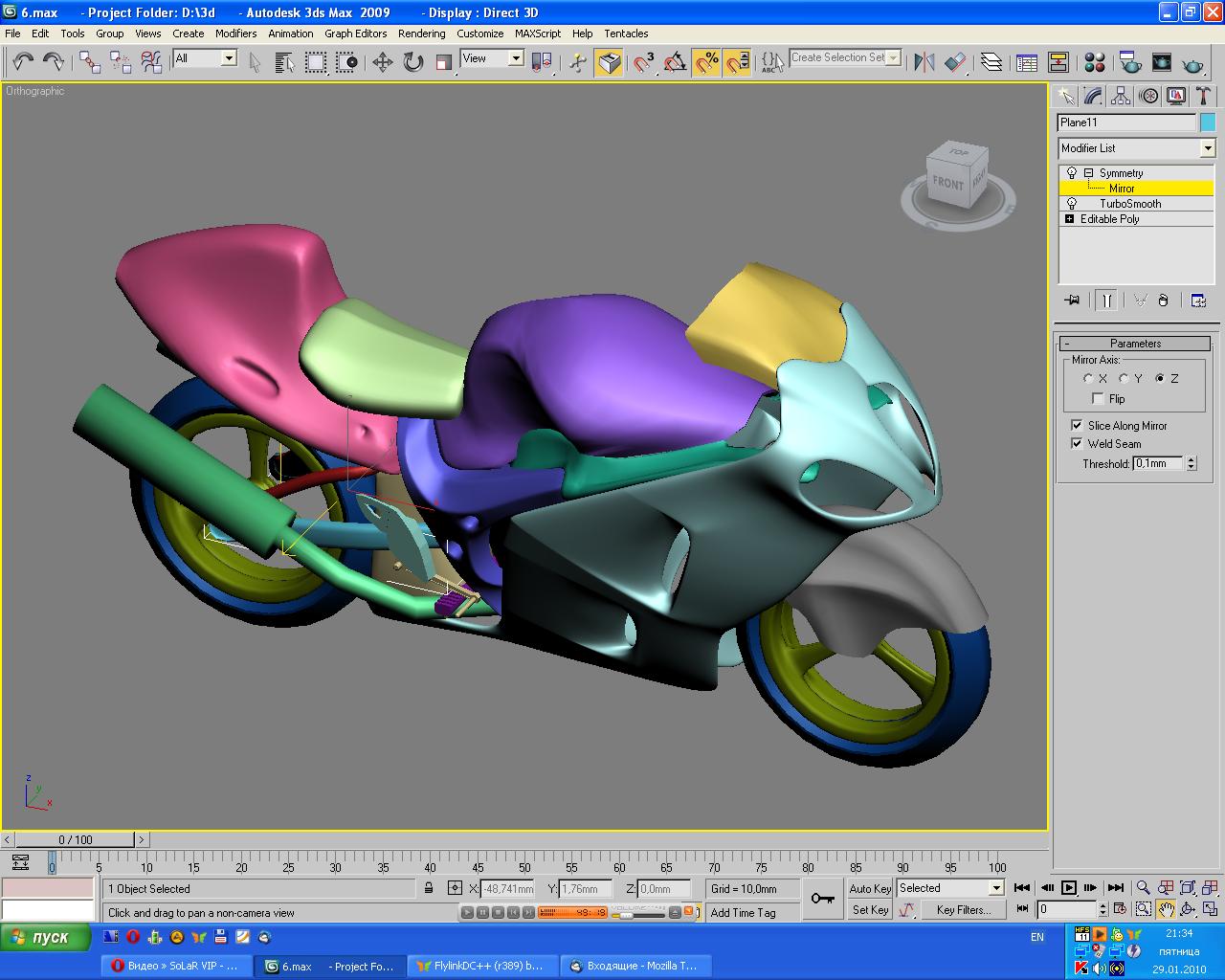Click the Auto Key button
The width and height of the screenshot is (1225, 980).
click(870, 889)
